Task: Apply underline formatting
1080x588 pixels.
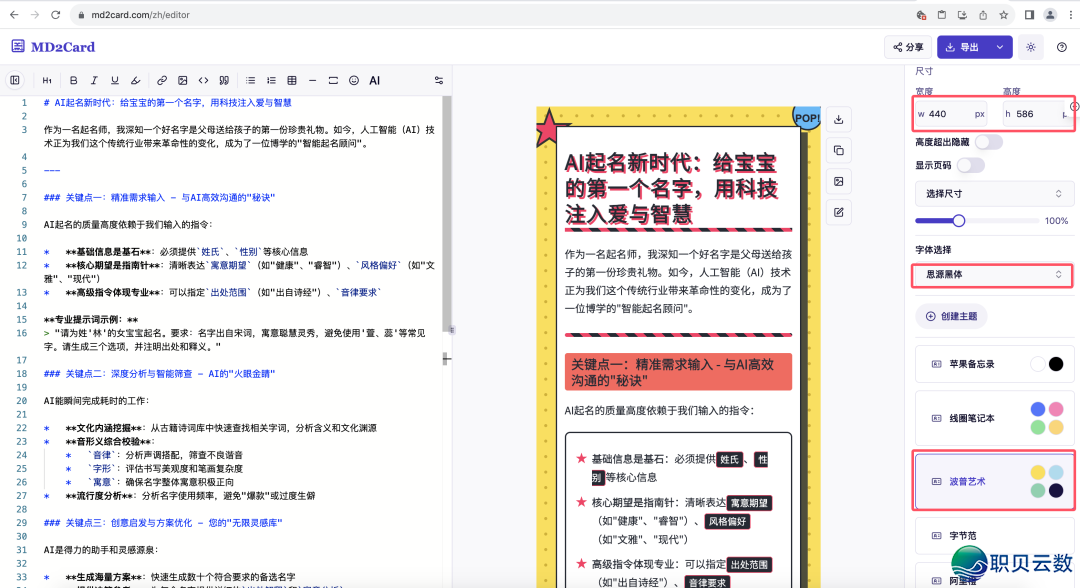Action: pos(114,81)
